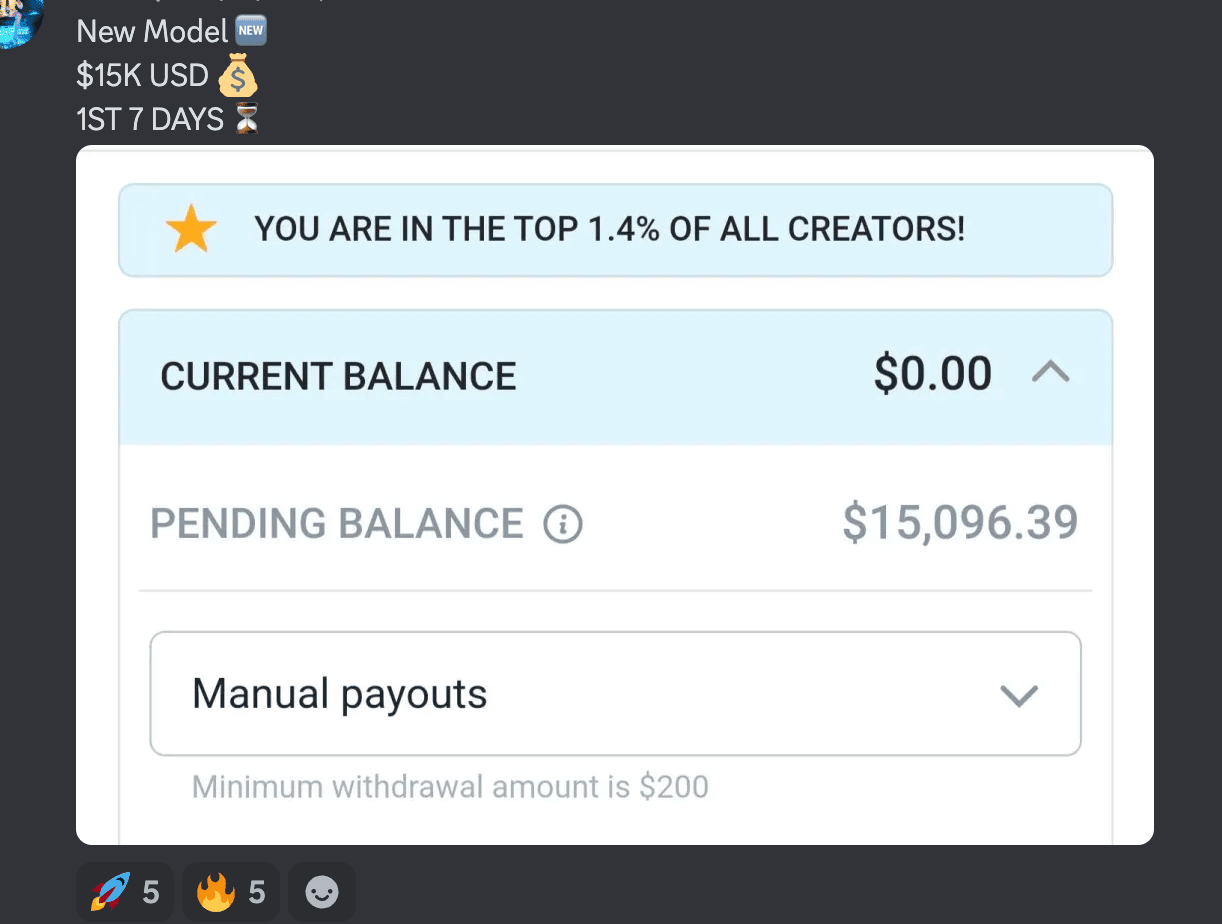Click the CURRENT BALANCE heading label

(338, 377)
